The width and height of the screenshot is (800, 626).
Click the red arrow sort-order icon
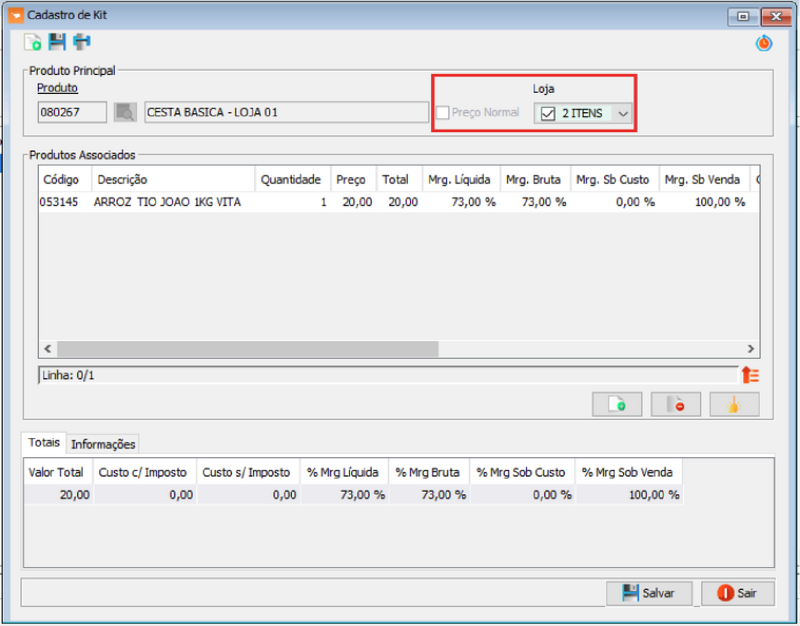tap(750, 375)
